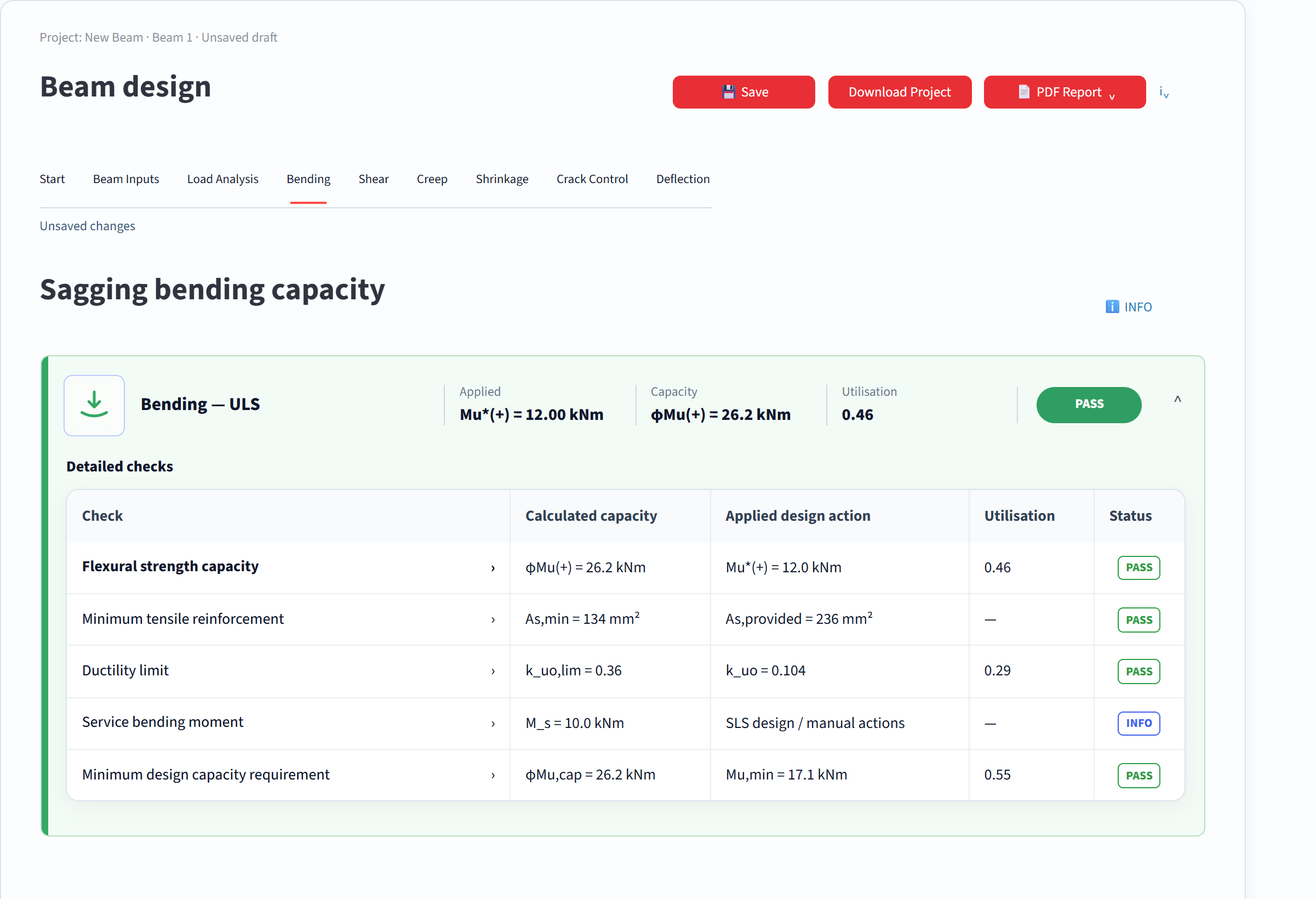The height and width of the screenshot is (899, 1316).
Task: Expand Flexural strength capacity row chevron
Action: point(493,568)
